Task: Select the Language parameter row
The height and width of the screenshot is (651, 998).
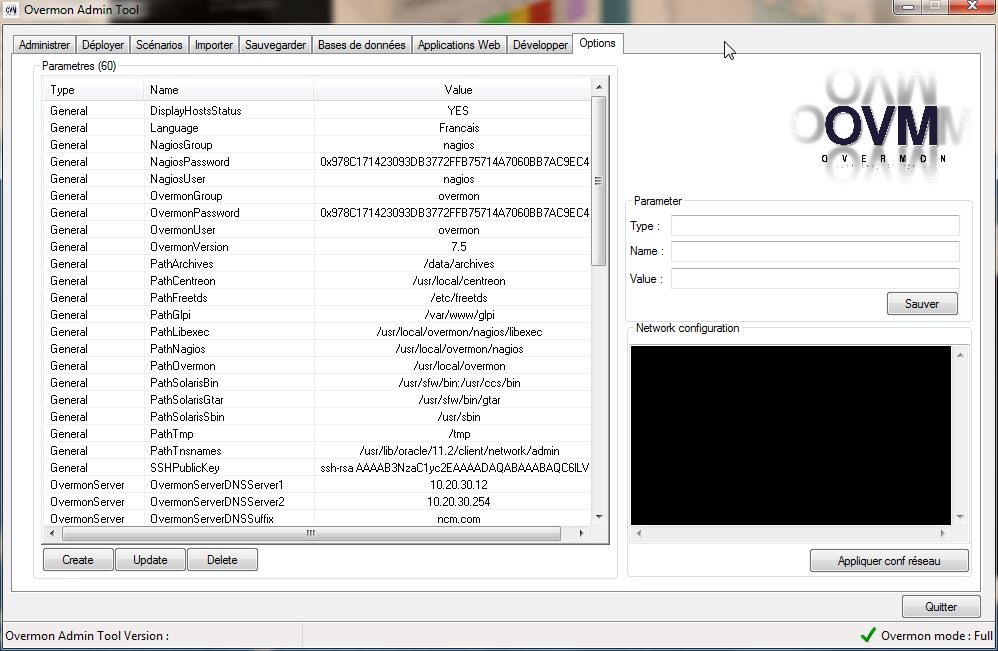Action: [317, 128]
